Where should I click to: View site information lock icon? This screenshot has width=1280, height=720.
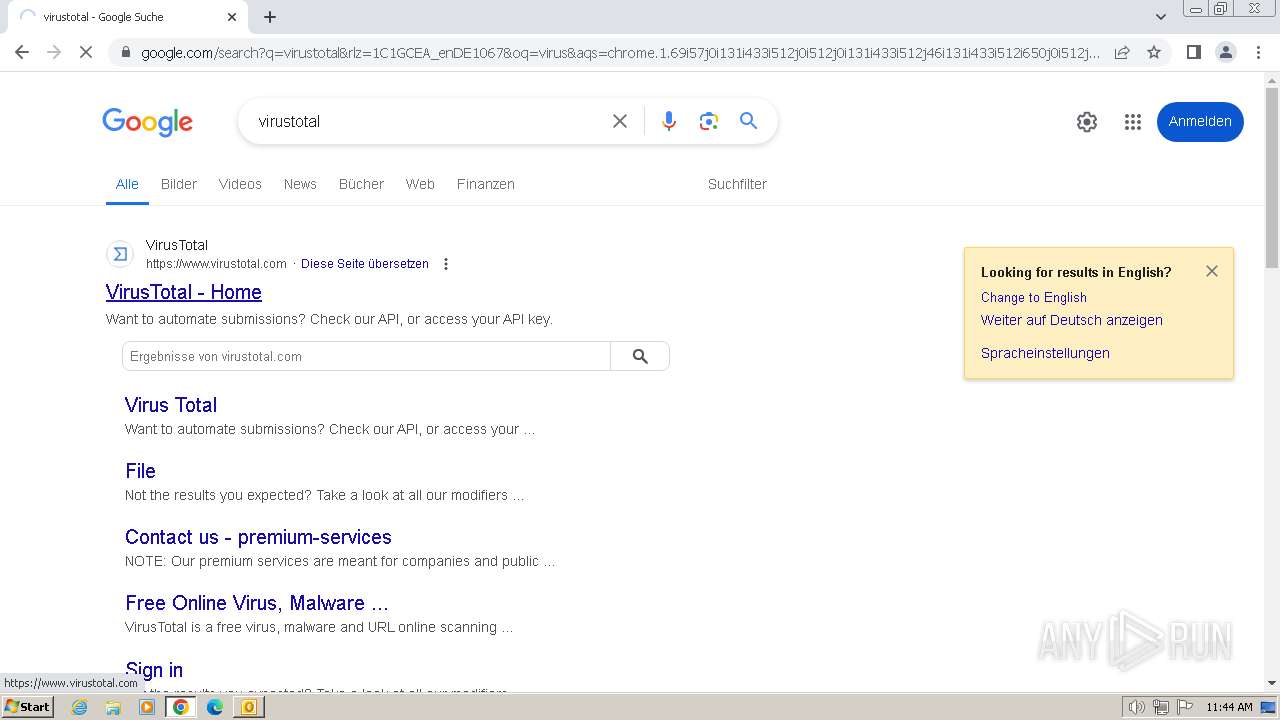click(125, 53)
